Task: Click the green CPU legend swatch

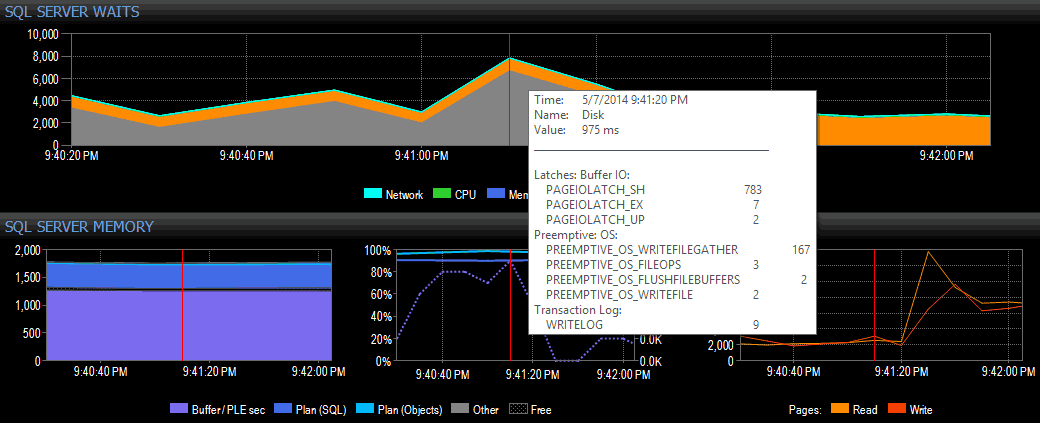Action: [x=441, y=194]
